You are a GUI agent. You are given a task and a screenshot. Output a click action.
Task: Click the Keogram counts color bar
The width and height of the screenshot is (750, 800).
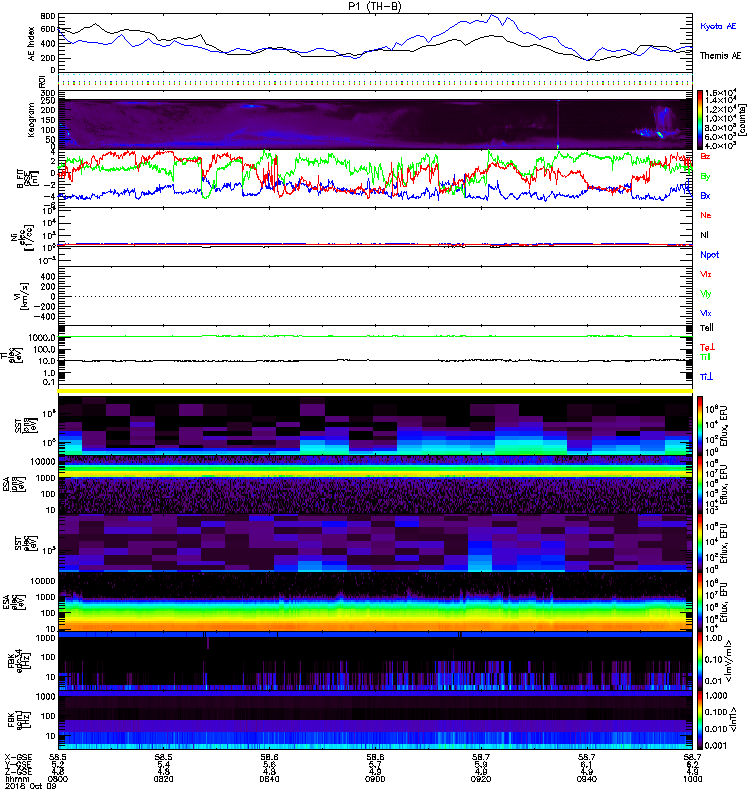[x=699, y=120]
